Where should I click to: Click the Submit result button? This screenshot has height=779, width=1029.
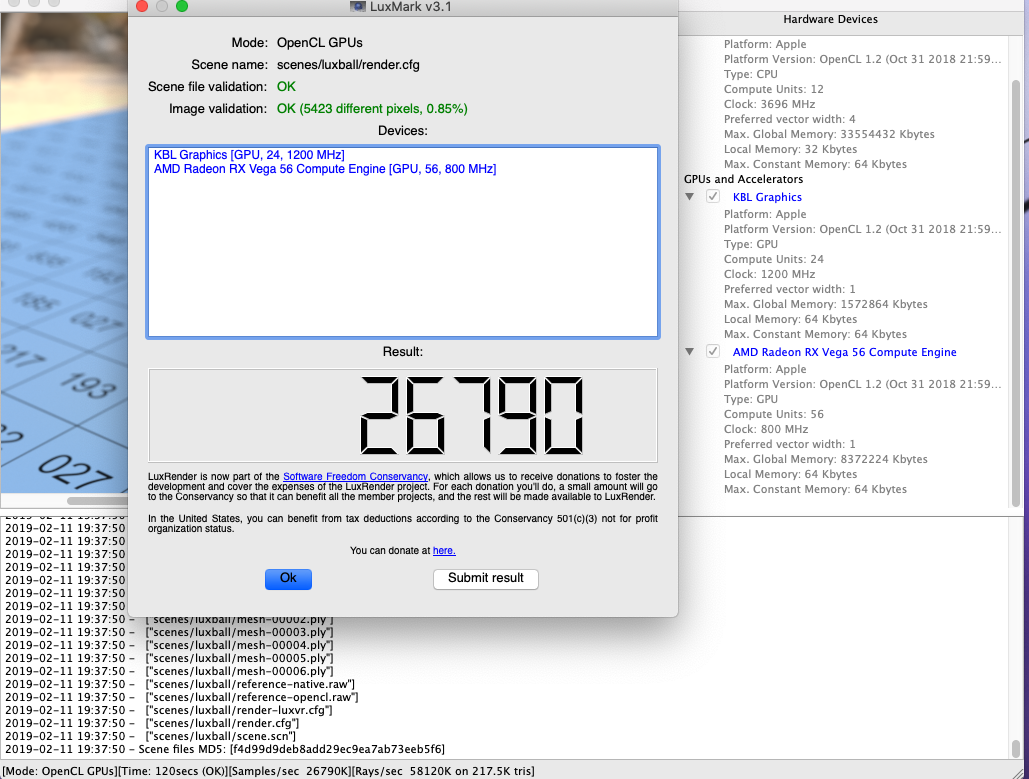tap(486, 579)
